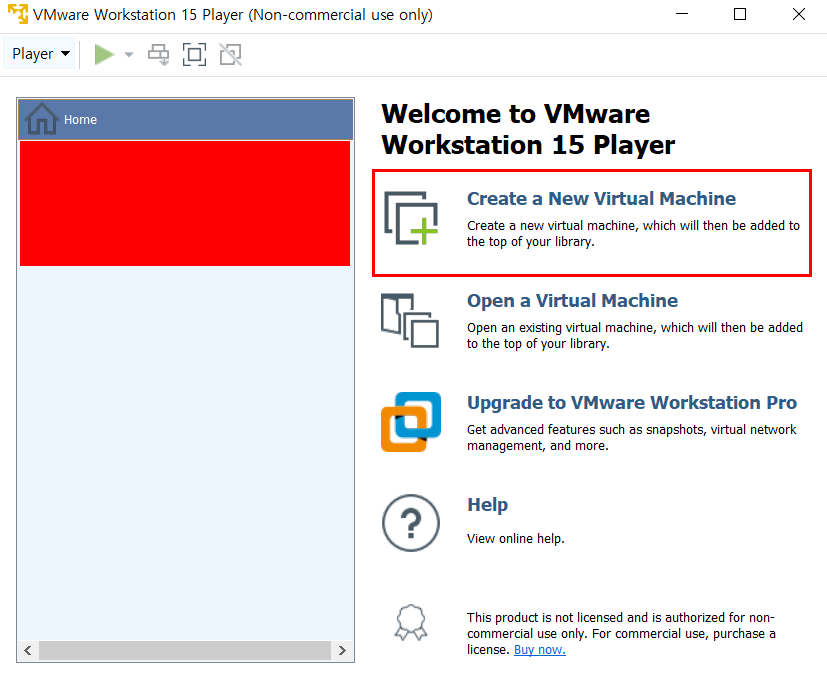Click Send Ctrl+Alt+Del toolbar icon

158,54
